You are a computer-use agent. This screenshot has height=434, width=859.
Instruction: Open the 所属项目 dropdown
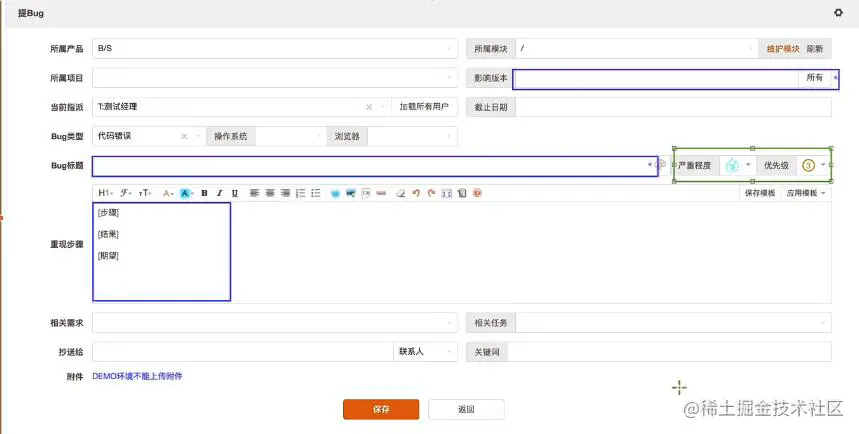click(x=274, y=78)
